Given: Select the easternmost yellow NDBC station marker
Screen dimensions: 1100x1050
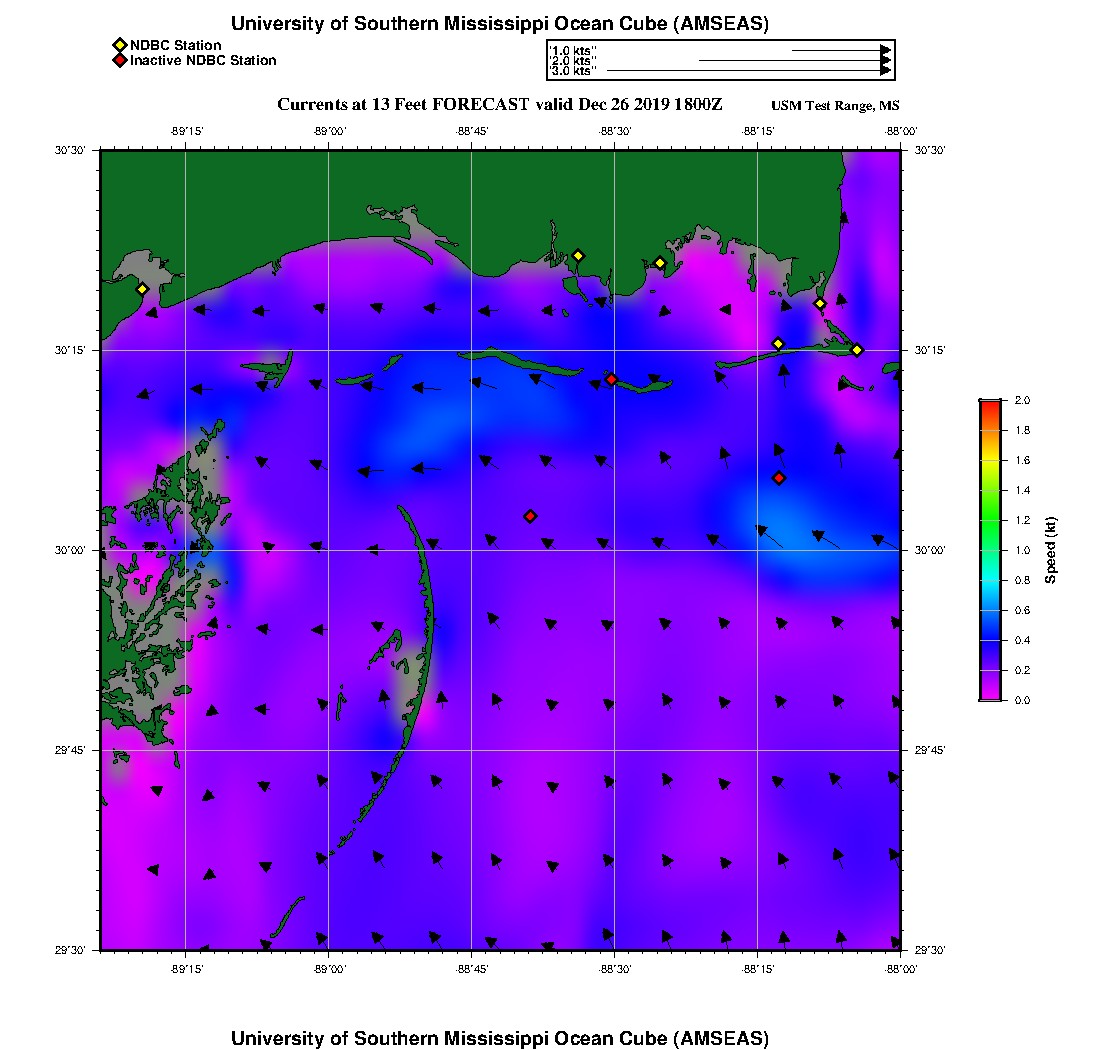Looking at the screenshot, I should tap(857, 349).
